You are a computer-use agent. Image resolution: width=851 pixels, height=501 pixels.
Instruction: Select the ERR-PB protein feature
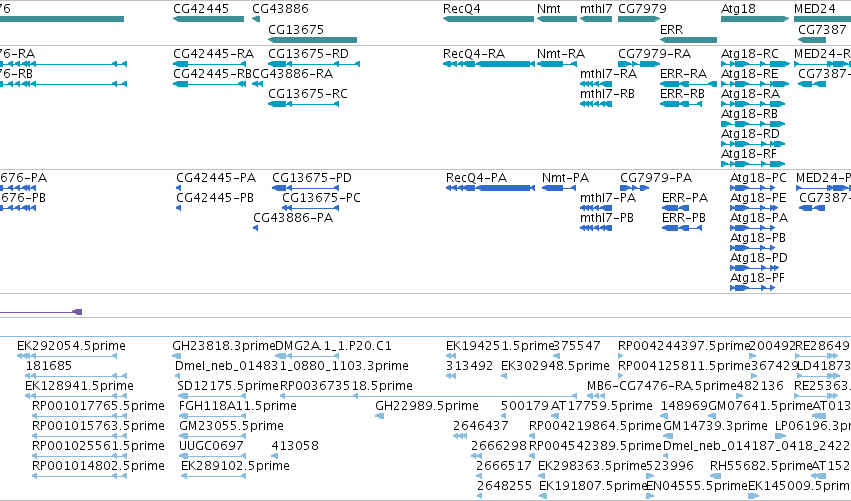(x=682, y=229)
